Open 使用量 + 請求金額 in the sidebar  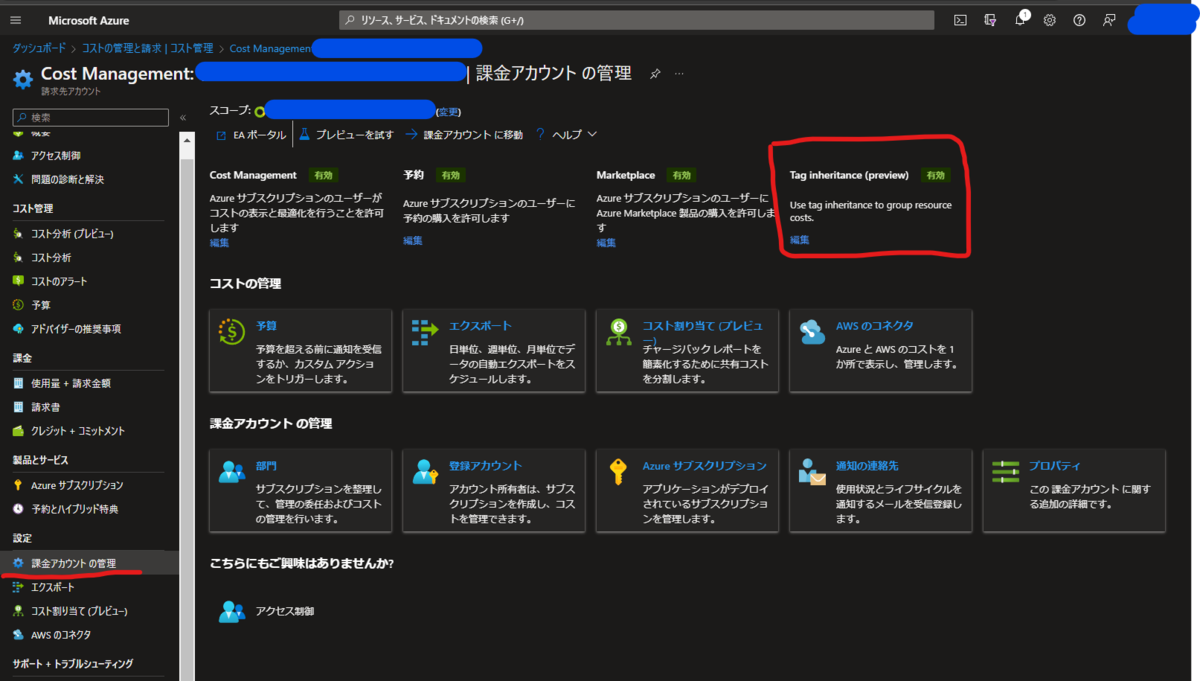(70, 383)
